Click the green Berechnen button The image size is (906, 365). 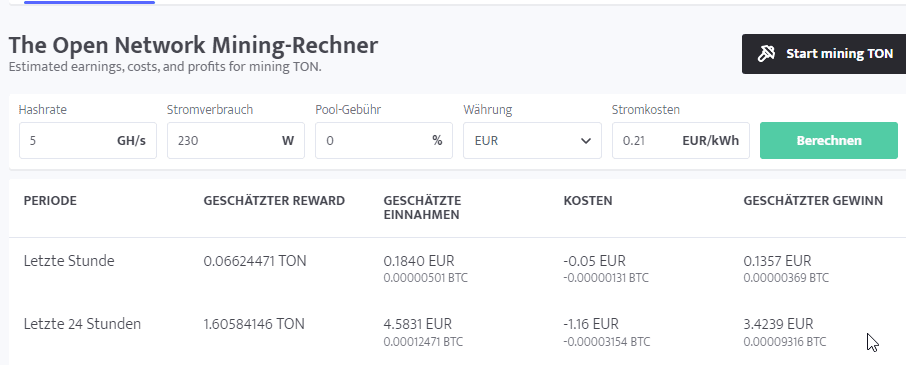tap(829, 140)
